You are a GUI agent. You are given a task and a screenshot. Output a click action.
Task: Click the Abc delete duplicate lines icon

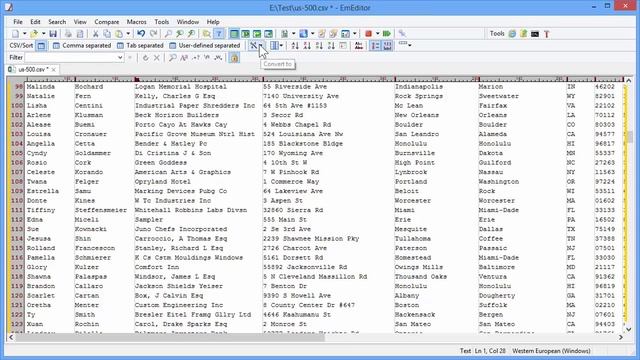coord(359,46)
